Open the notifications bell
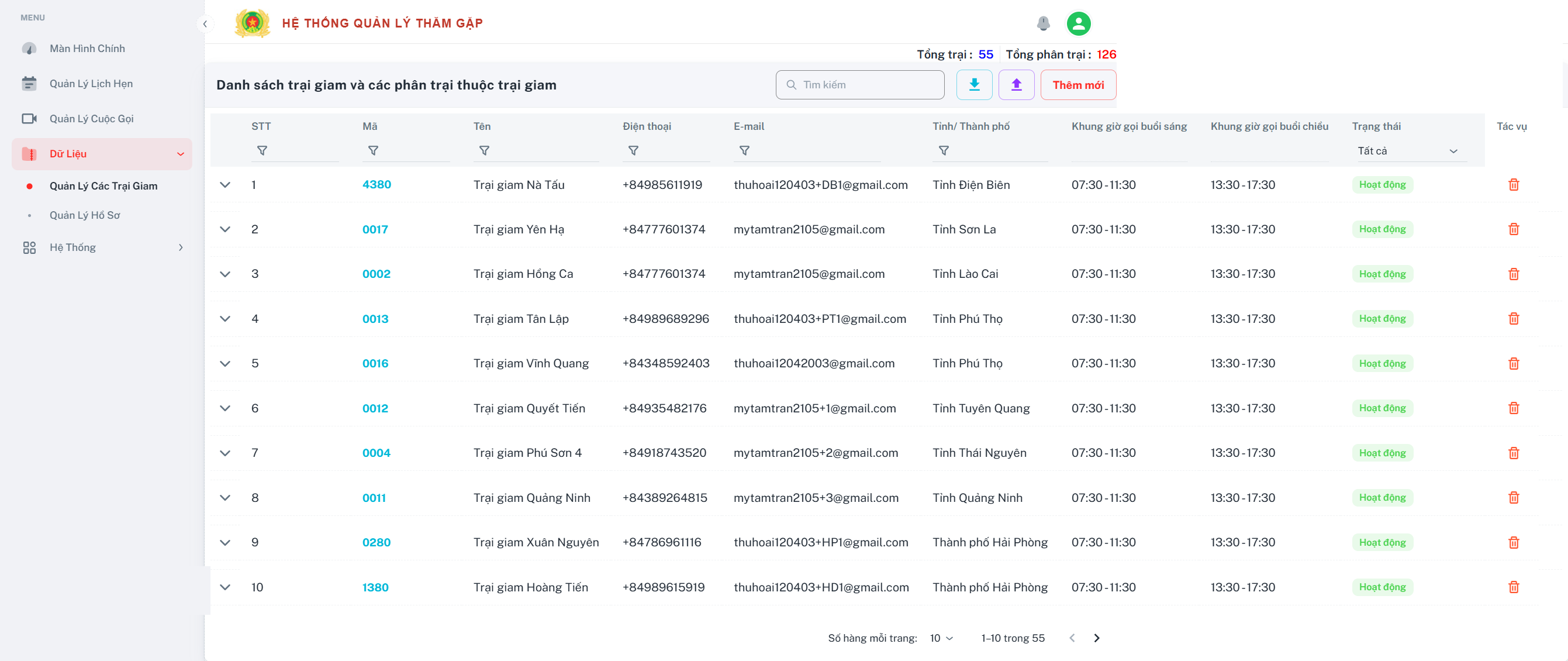 tap(1042, 24)
